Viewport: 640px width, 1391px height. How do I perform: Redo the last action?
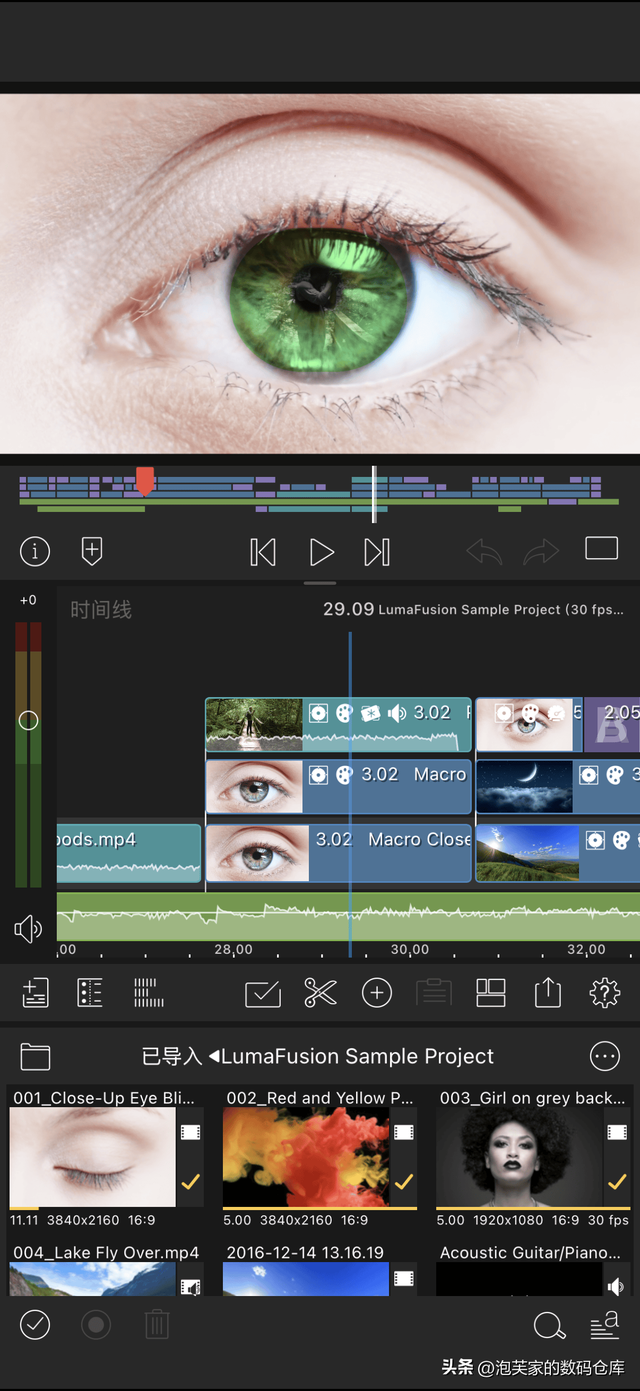541,551
